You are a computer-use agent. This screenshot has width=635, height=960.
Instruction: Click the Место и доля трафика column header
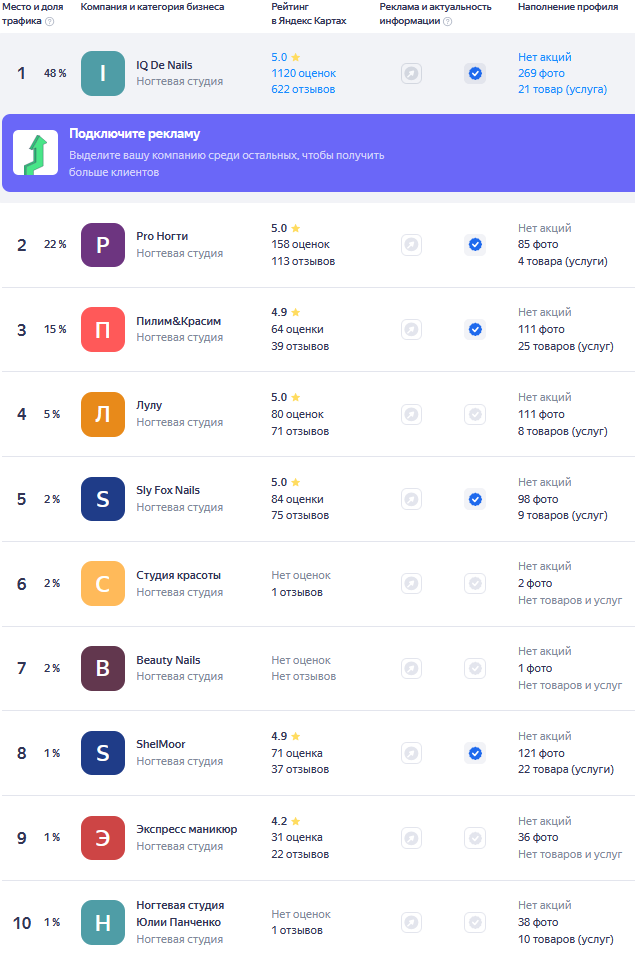point(32,14)
